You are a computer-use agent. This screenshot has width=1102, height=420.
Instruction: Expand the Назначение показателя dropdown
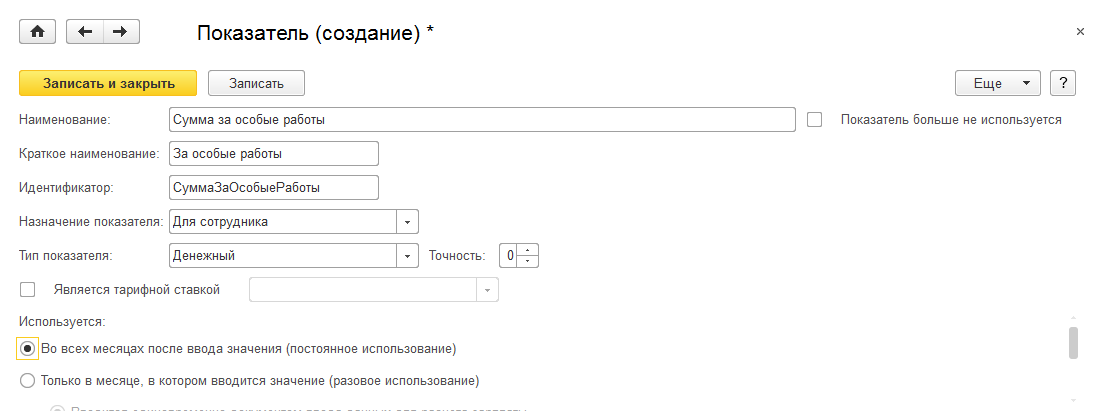click(408, 221)
